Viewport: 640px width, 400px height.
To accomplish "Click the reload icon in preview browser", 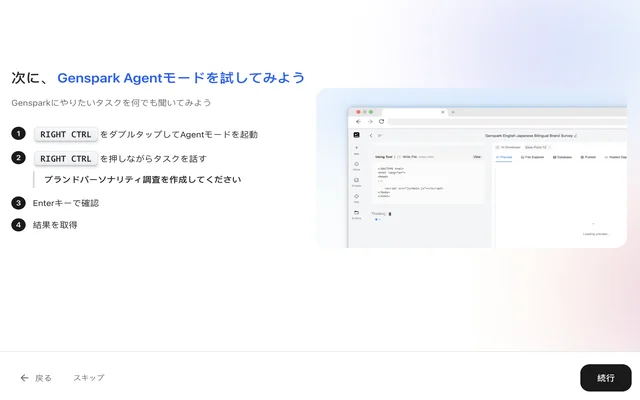I will [381, 122].
